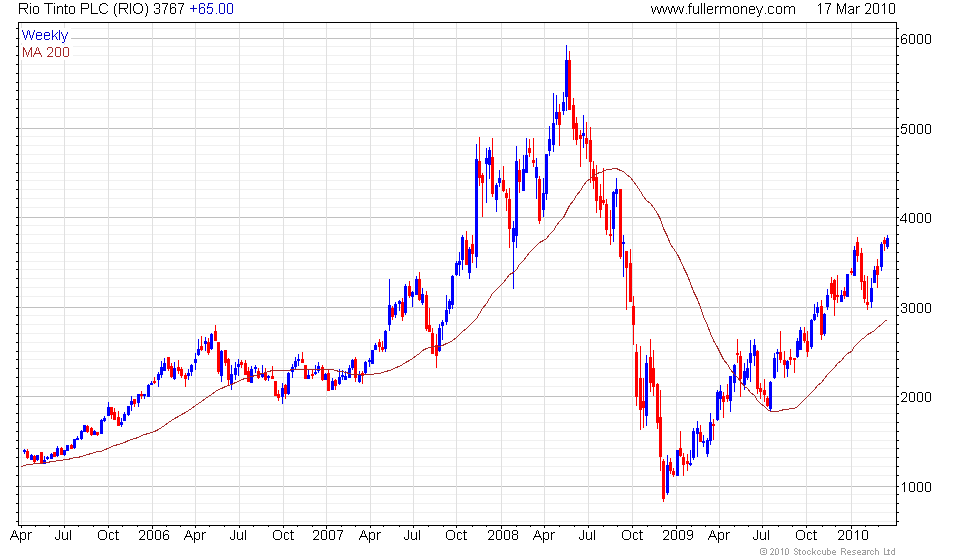Click the 2009 year label on the time axis
The width and height of the screenshot is (980, 560).
pos(678,535)
